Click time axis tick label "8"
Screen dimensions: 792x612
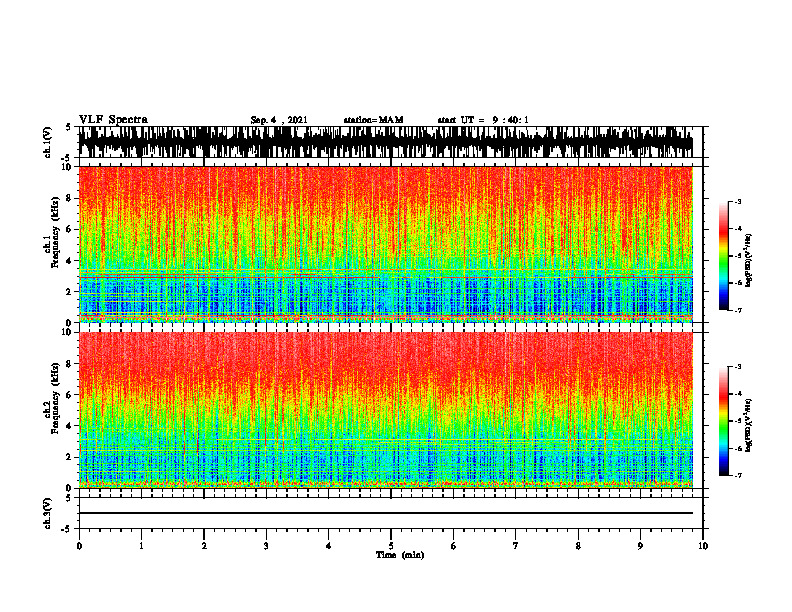pos(578,546)
